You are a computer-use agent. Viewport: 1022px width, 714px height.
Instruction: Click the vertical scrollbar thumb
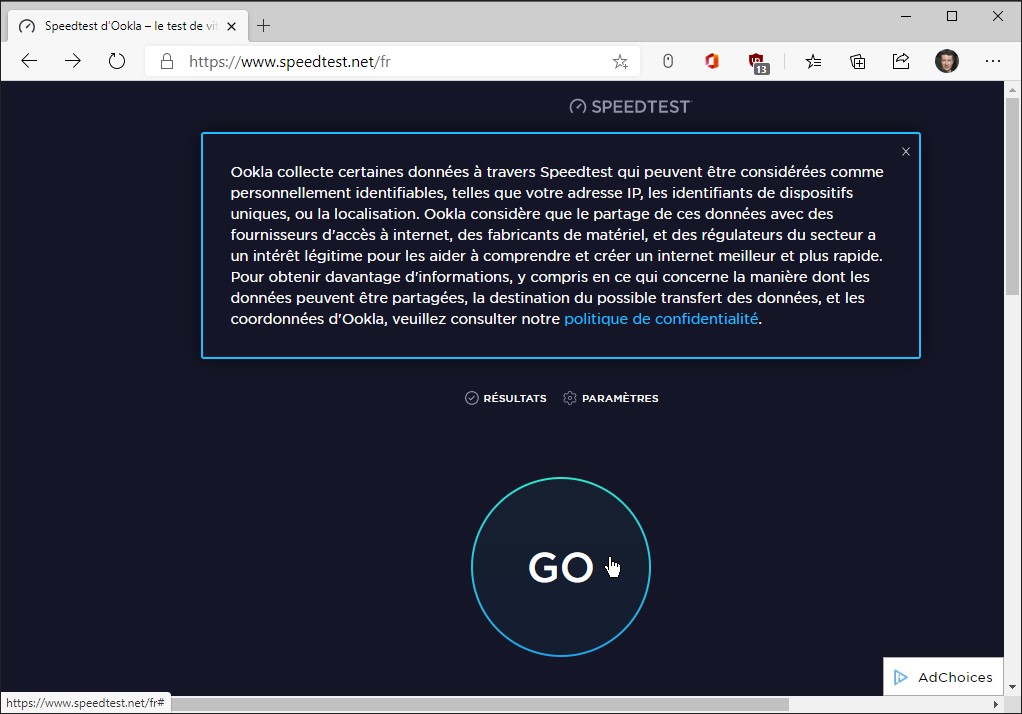1012,196
